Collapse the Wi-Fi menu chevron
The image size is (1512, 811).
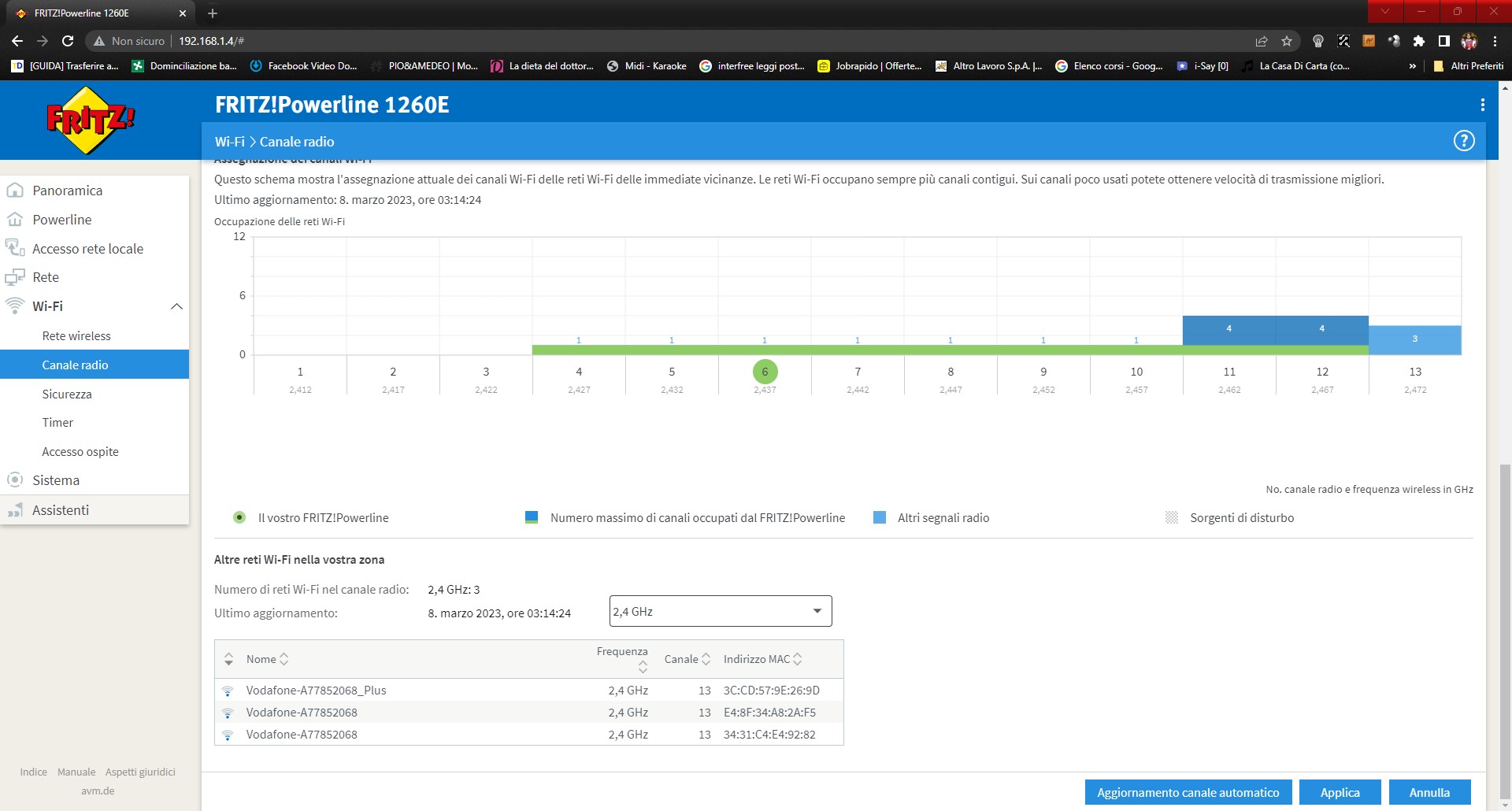176,306
